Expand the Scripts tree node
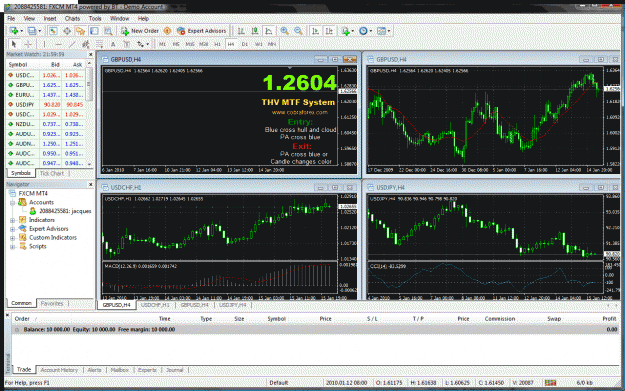The image size is (625, 391). pos(12,246)
